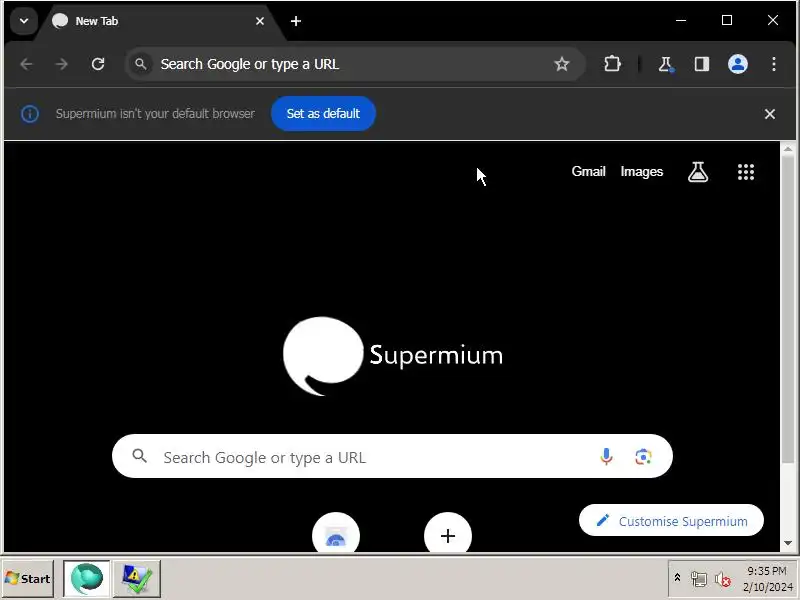The height and width of the screenshot is (600, 800).
Task: Click the magnifier in the page search box
Action: (139, 456)
